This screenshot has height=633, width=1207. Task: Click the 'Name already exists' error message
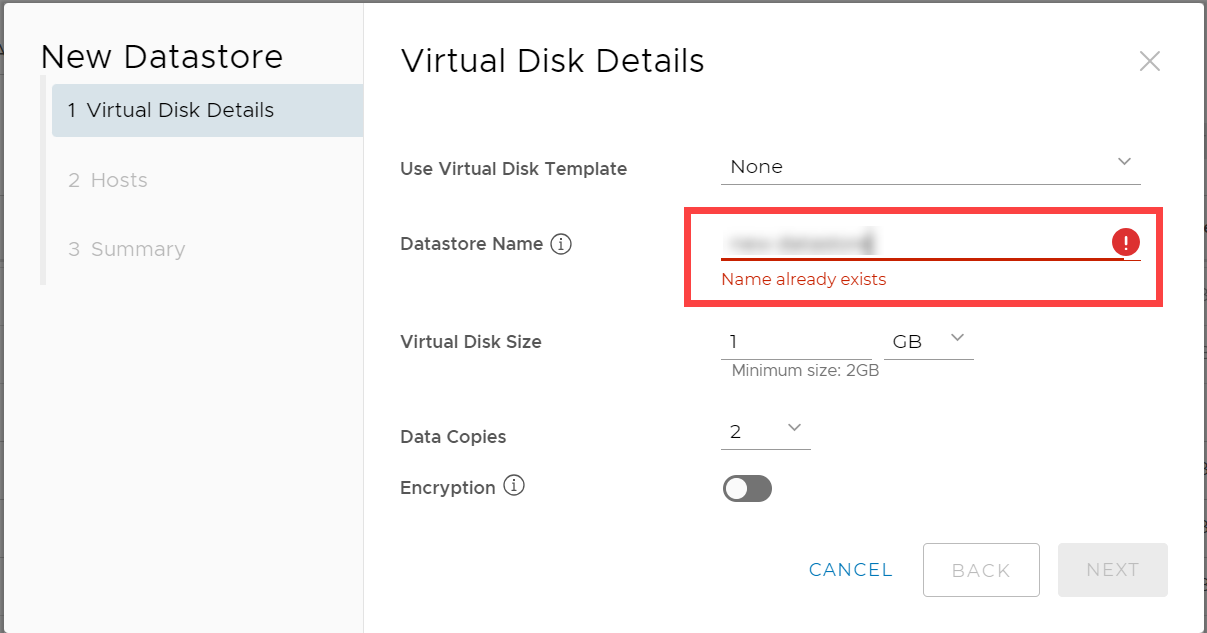(804, 280)
